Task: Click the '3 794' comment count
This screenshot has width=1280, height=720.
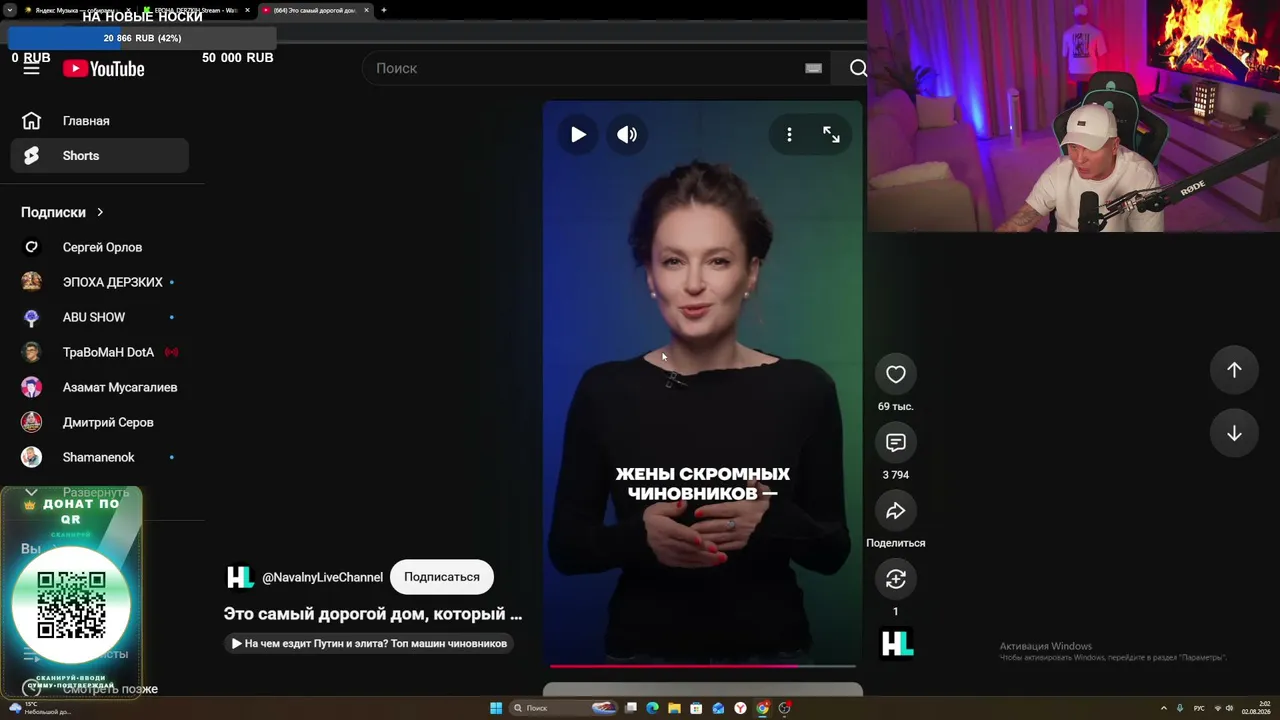Action: [x=896, y=475]
